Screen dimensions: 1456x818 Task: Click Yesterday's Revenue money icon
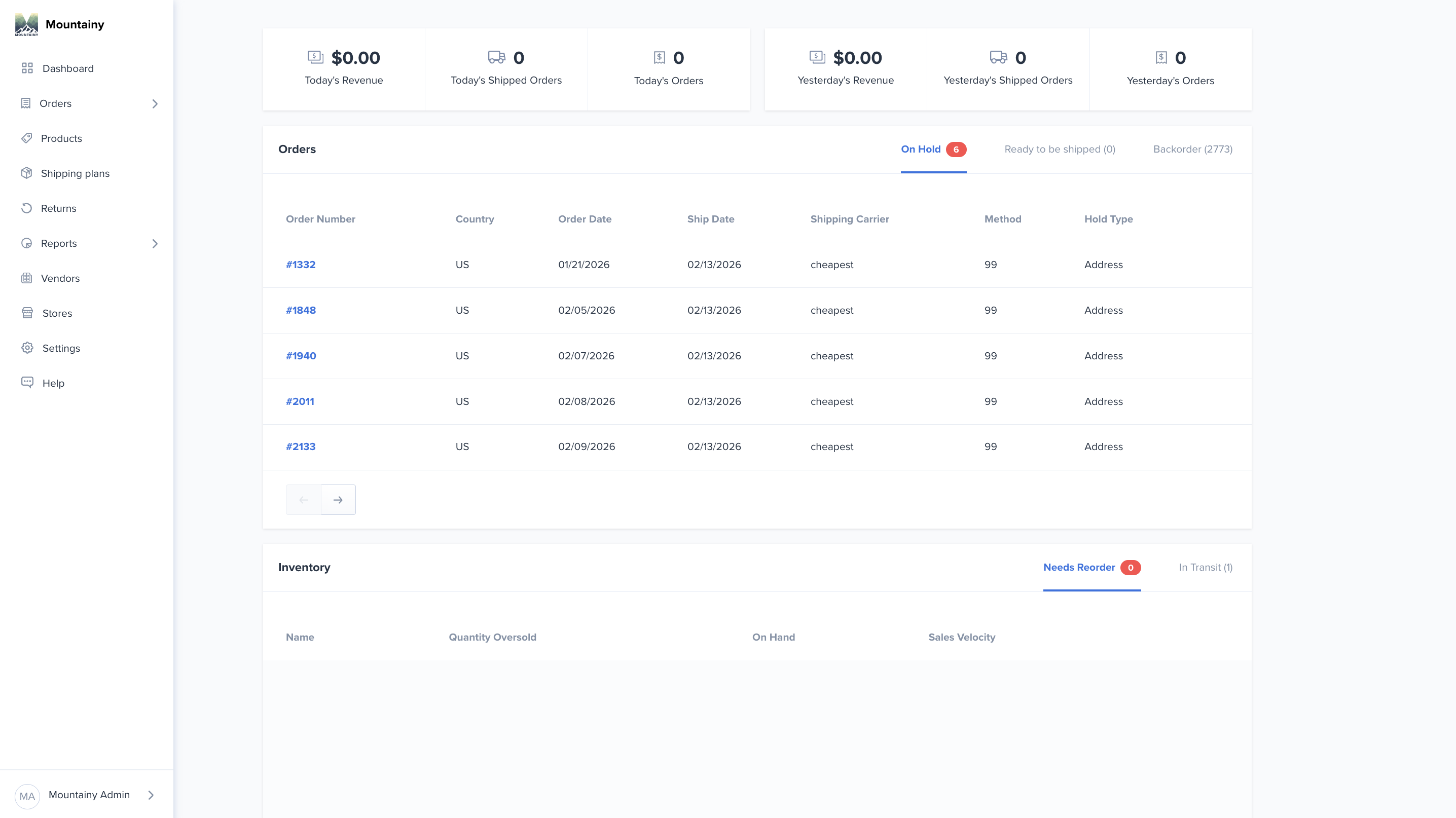[x=817, y=57]
